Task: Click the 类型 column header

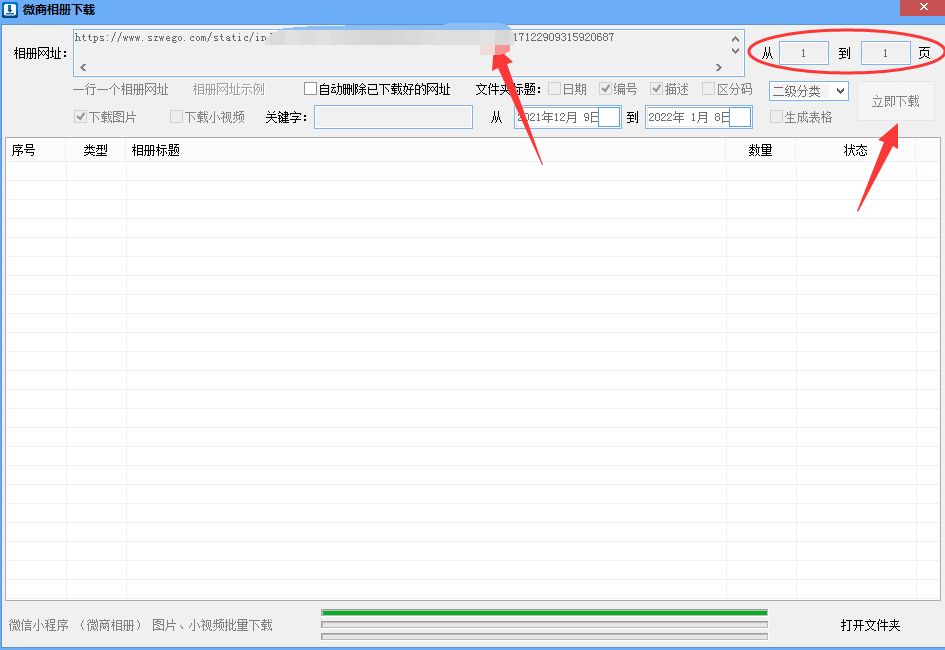Action: click(x=96, y=150)
